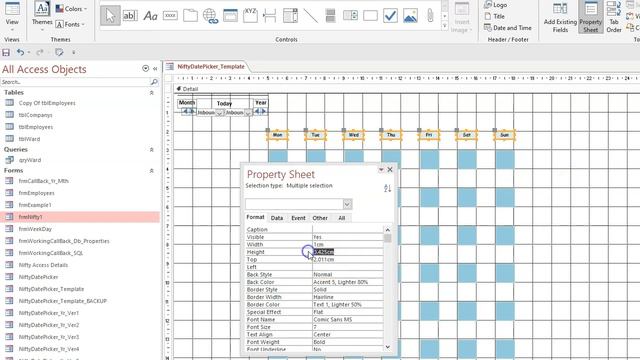Pick the List Box control
The width and height of the screenshot is (640, 360).
coord(350,16)
